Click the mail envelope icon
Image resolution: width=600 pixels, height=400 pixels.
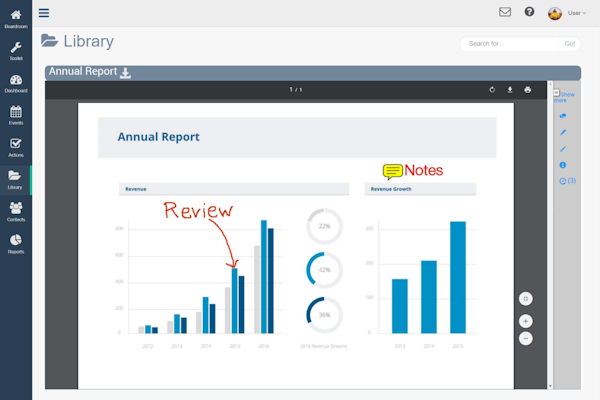pyautogui.click(x=505, y=13)
